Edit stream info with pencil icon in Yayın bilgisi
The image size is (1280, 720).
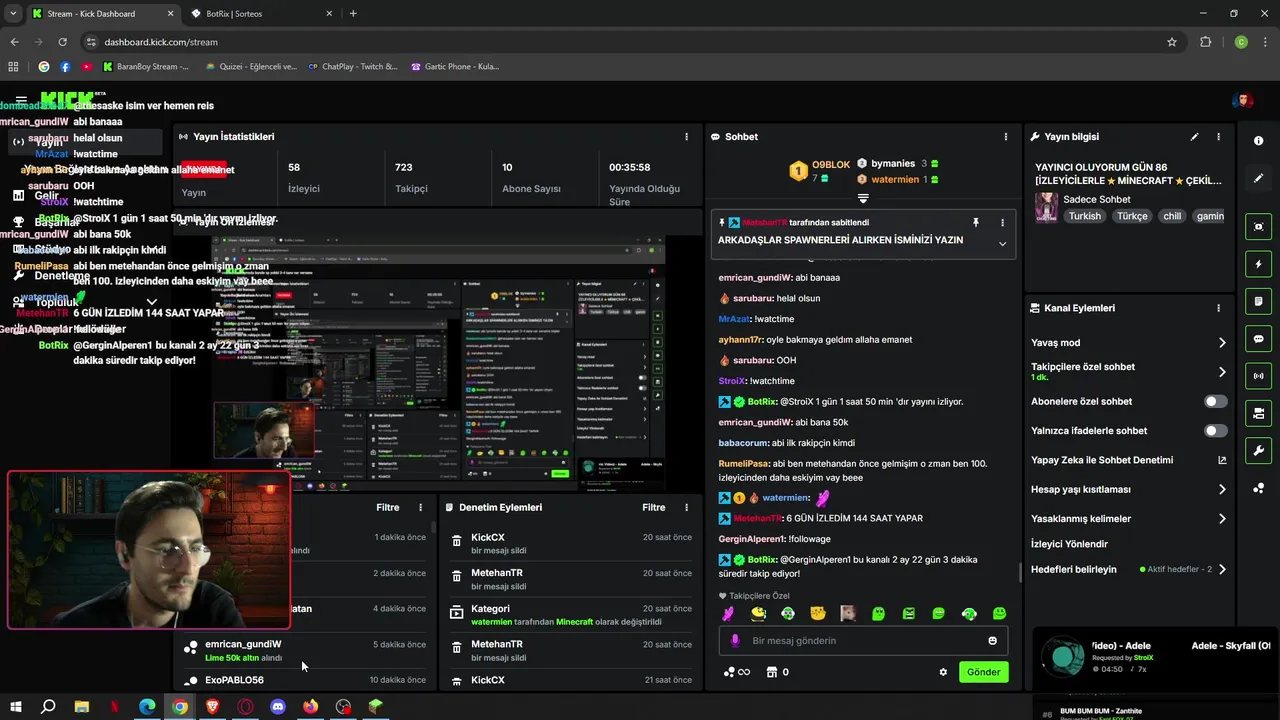pyautogui.click(x=1194, y=137)
